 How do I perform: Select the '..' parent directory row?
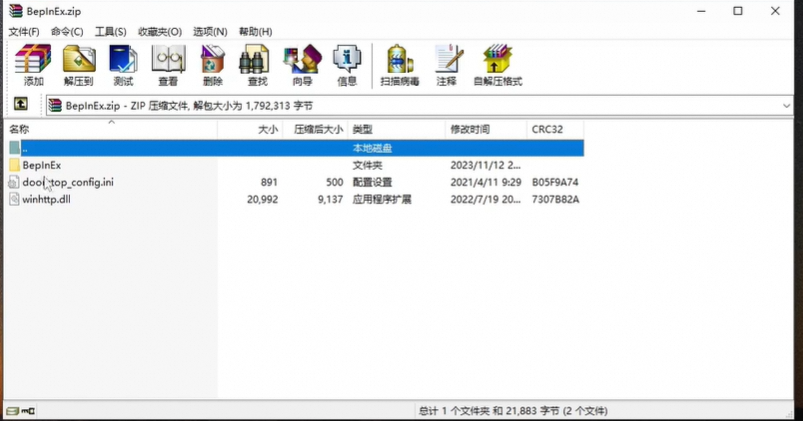click(296, 148)
